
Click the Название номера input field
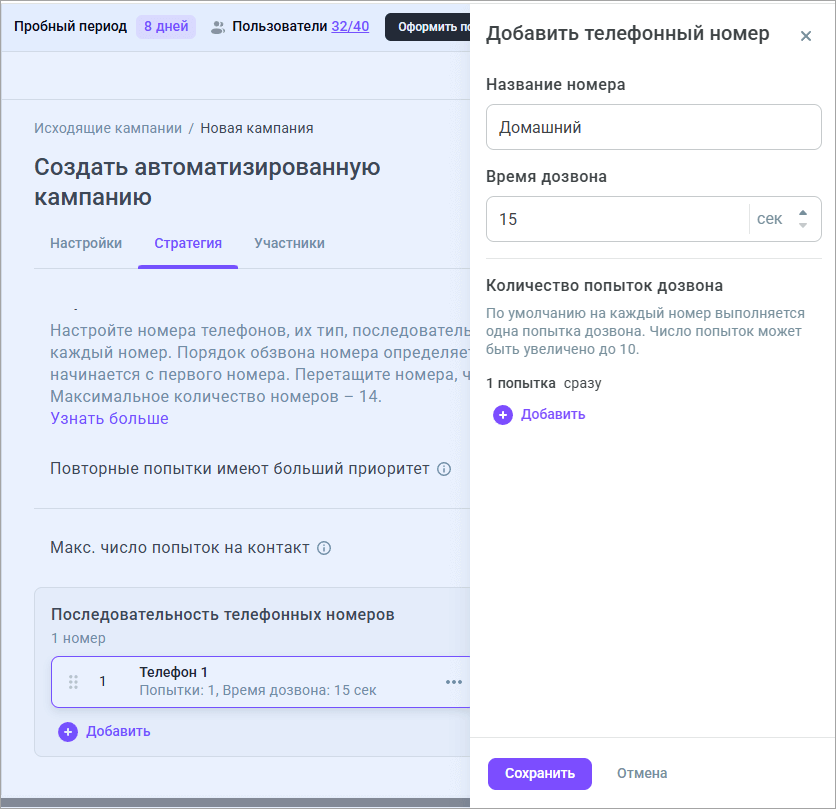[653, 128]
